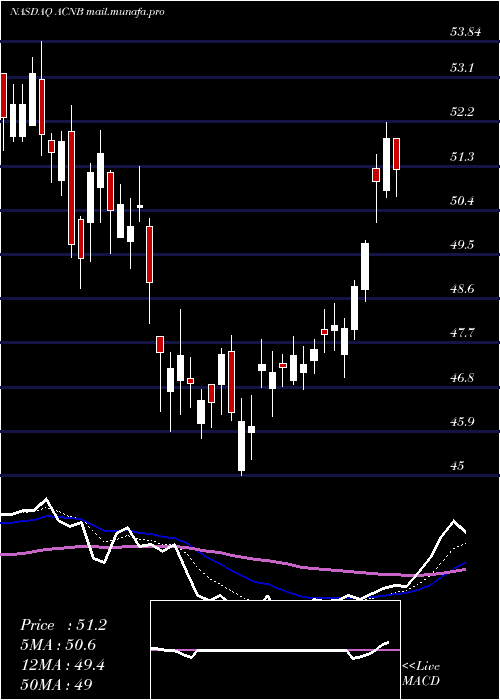Click the MACD inset chart box
Screen dimensions: 500x700
click(275, 650)
